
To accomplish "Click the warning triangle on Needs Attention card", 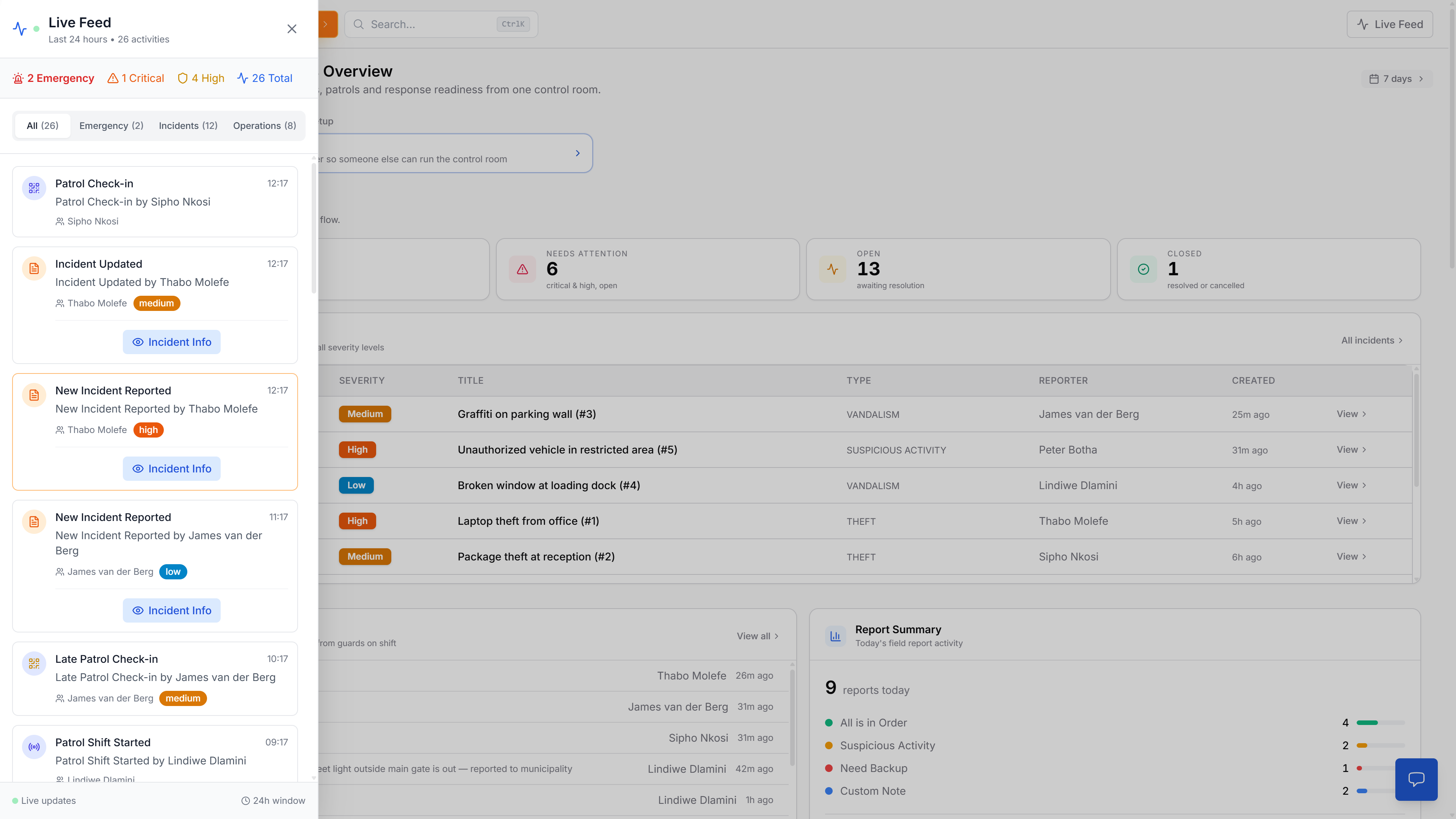I will (x=522, y=270).
